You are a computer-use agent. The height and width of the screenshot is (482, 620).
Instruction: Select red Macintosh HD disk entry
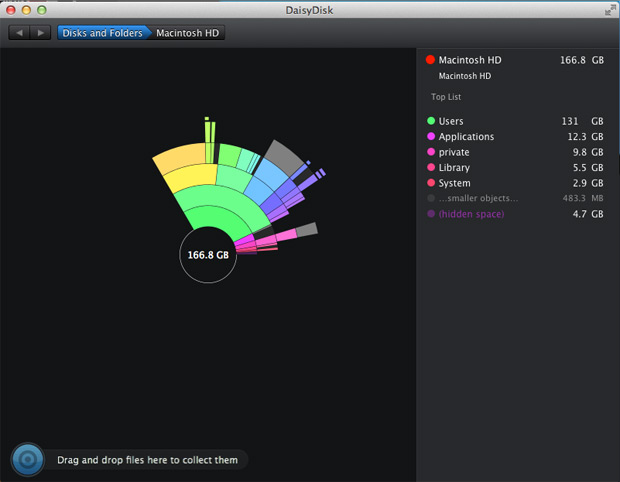click(515, 60)
